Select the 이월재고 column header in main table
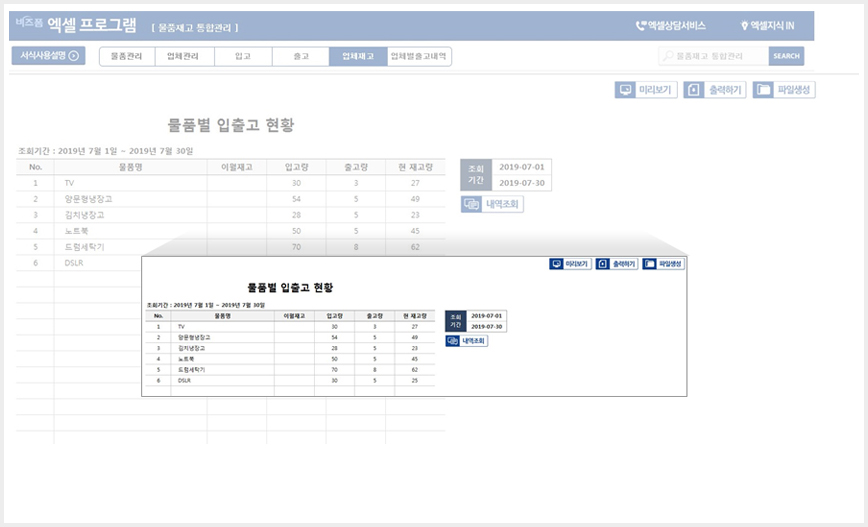Viewport: 868px width, 527px height. [x=237, y=167]
